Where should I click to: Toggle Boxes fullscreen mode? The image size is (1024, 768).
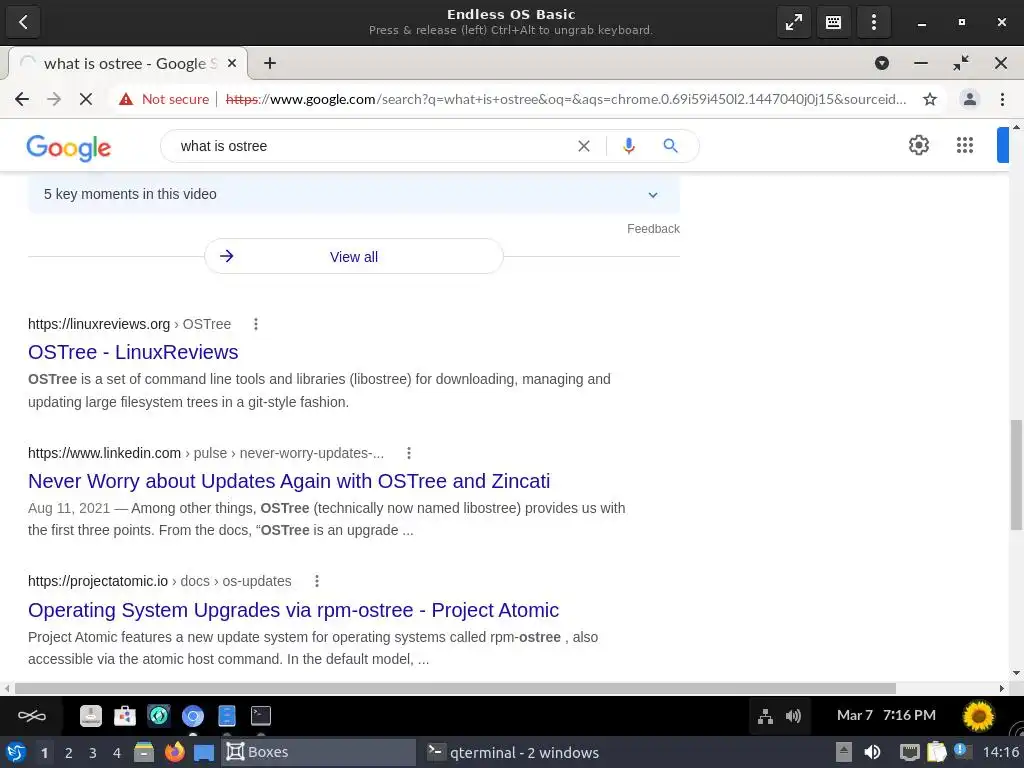[793, 22]
